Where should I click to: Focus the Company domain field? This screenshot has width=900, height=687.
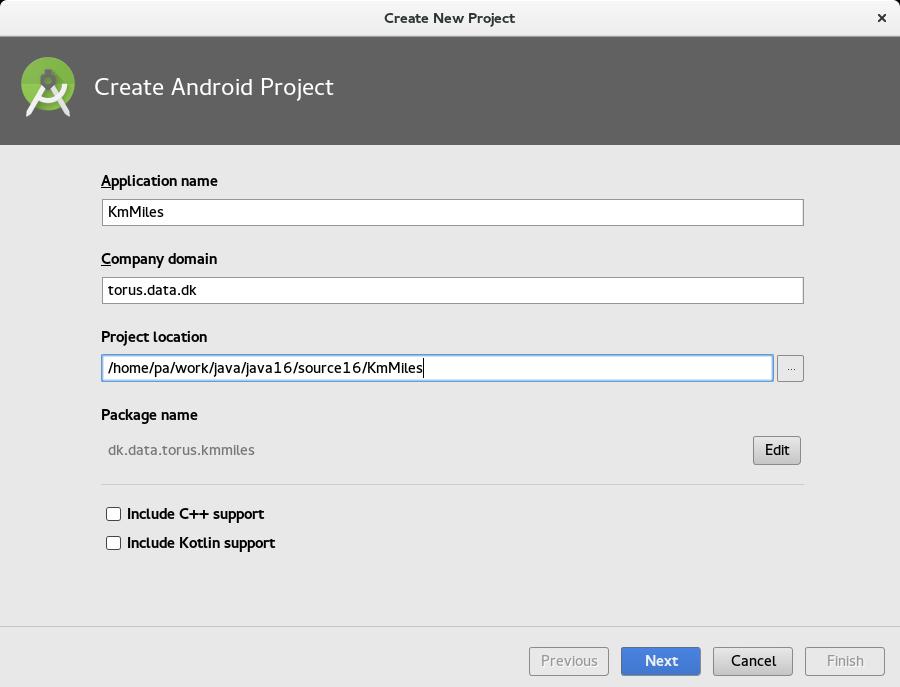pyautogui.click(x=452, y=290)
